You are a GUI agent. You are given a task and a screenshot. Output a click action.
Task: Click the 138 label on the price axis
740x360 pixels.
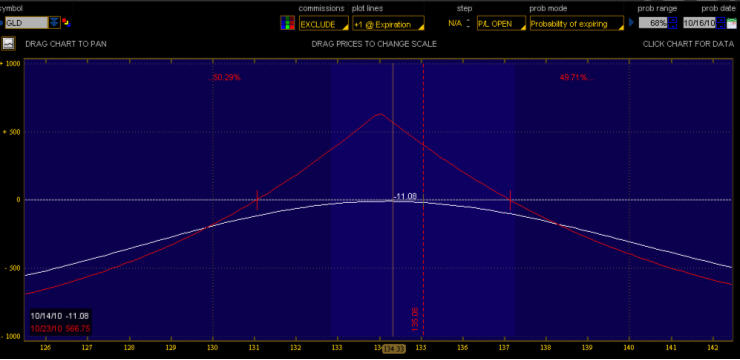[546, 348]
